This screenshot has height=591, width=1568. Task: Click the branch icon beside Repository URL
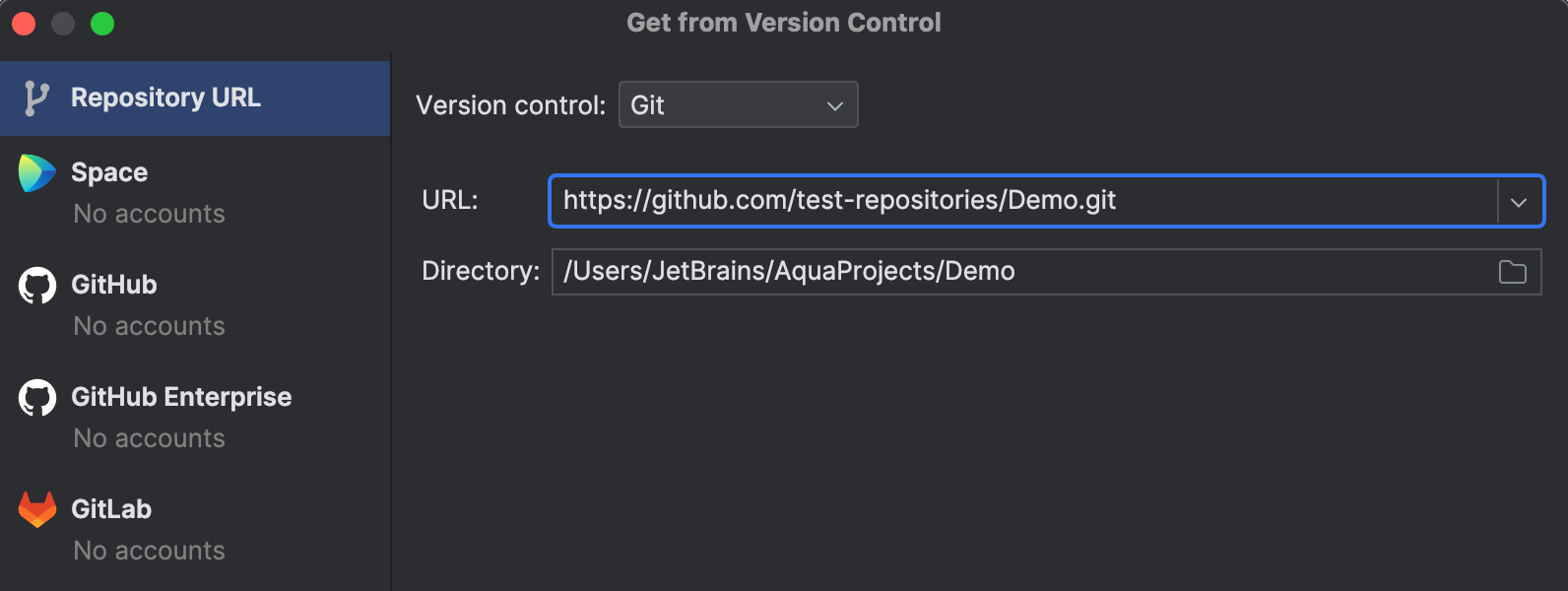[36, 98]
